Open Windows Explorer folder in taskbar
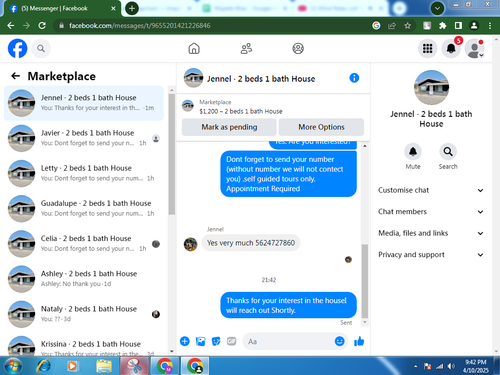Screen dimensions: 500x375 tap(104, 366)
